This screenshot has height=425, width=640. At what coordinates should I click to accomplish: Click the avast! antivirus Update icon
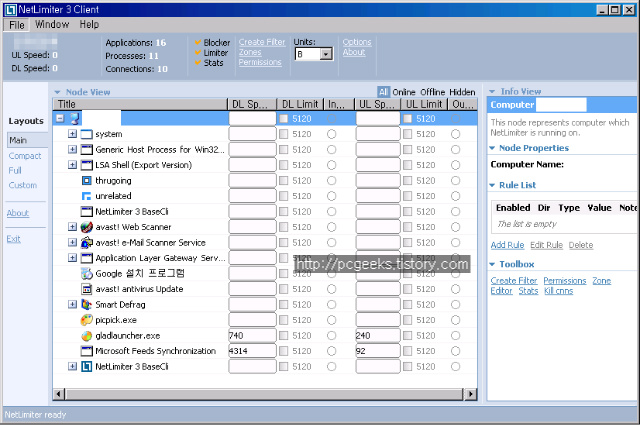click(x=87, y=289)
